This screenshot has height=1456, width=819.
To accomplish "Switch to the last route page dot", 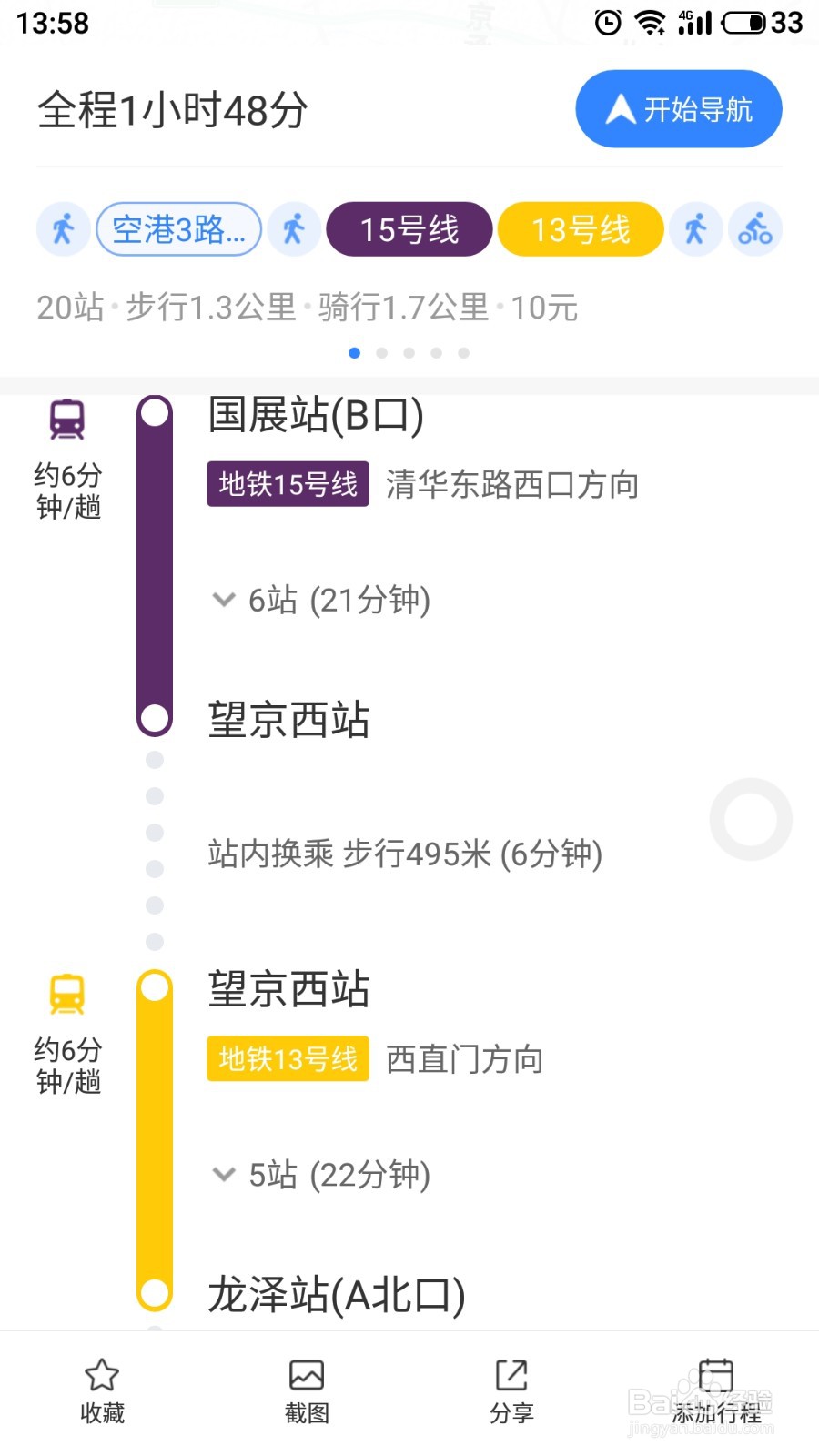I will pyautogui.click(x=464, y=353).
